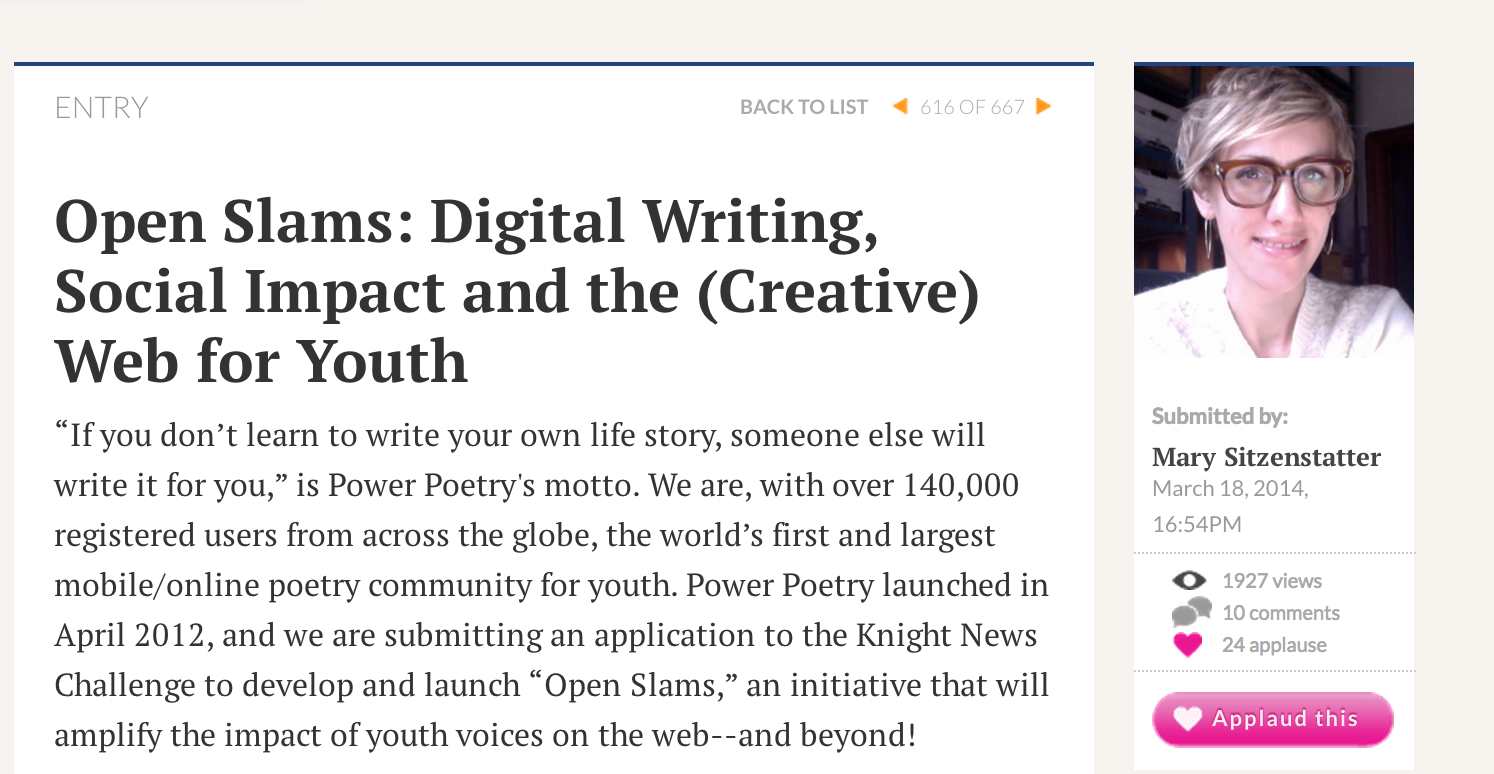Viewport: 1494px width, 774px height.
Task: Click the March 18, 2014 submission date
Action: click(x=1229, y=489)
